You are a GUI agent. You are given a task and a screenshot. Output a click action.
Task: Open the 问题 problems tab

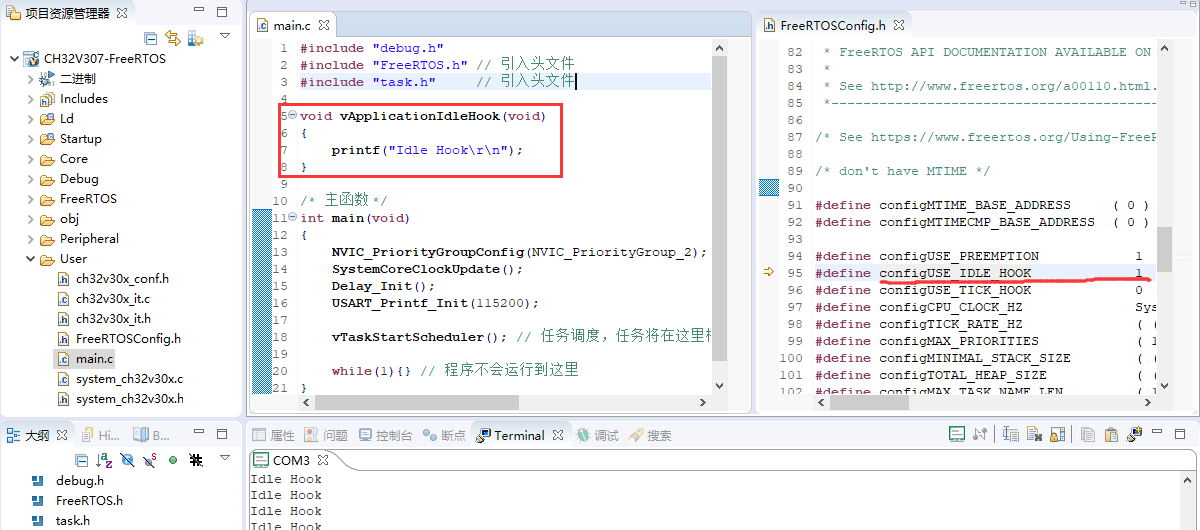click(x=326, y=435)
